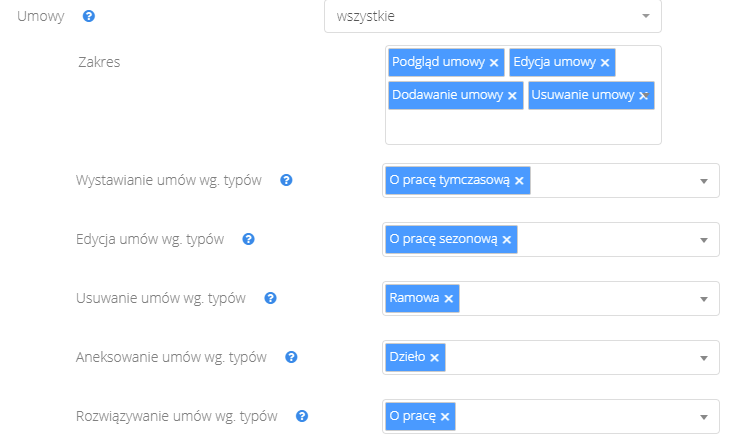Click help icon beside Aneksowanie umów wg. typów
The width and height of the screenshot is (739, 444).
[291, 357]
